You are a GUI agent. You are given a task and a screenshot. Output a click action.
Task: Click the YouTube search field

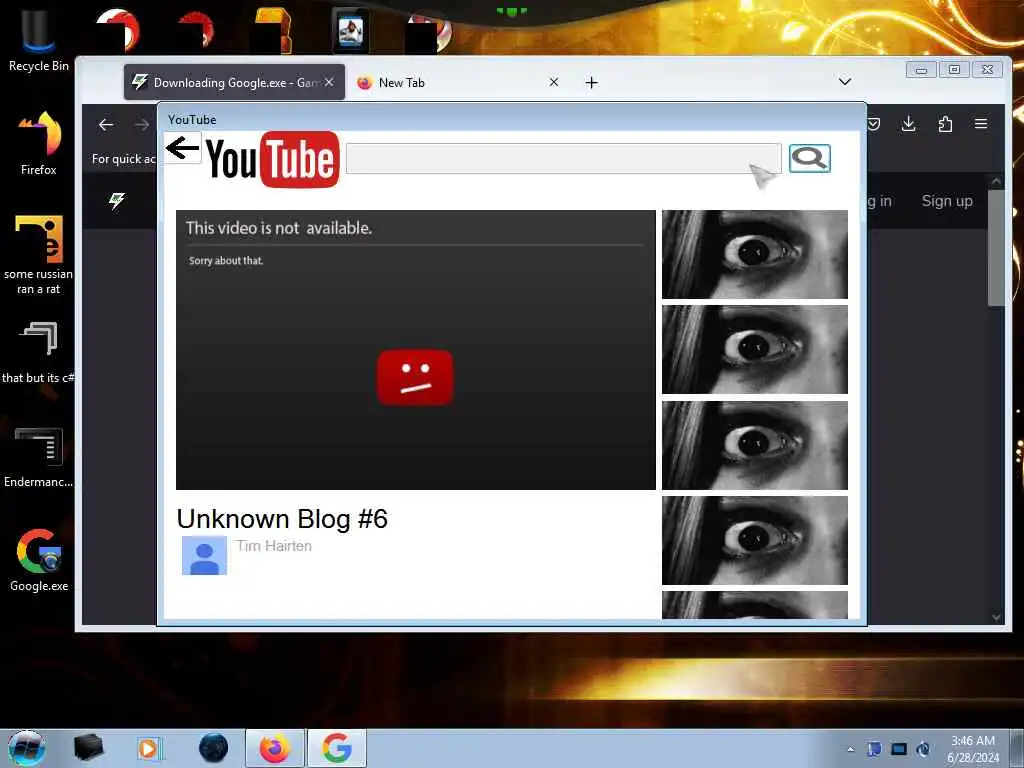point(564,159)
